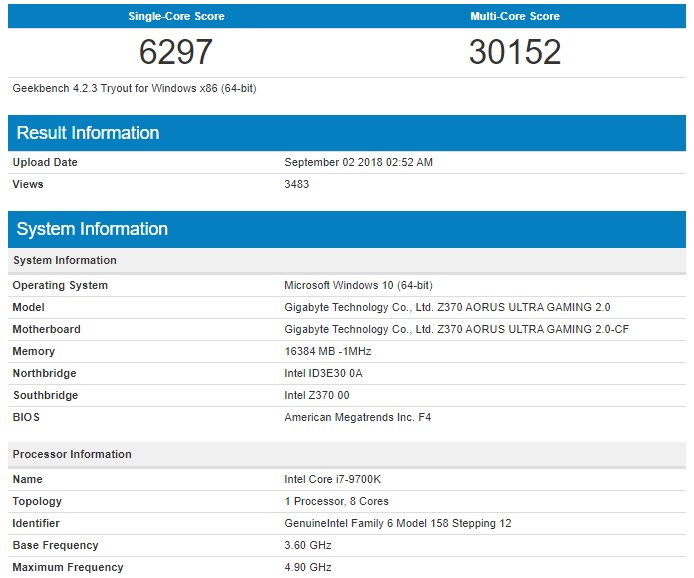This screenshot has width=694, height=578.
Task: Click the Multi-Core Score header label
Action: tap(515, 16)
